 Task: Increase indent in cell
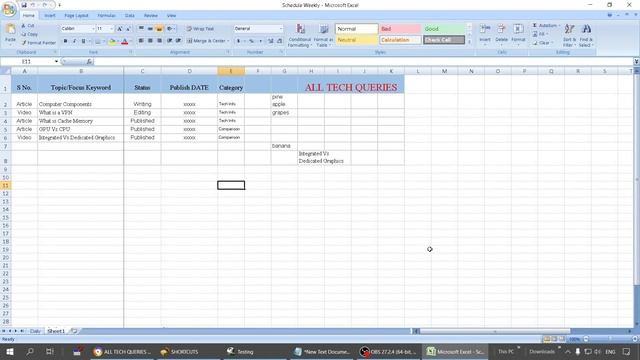178,41
